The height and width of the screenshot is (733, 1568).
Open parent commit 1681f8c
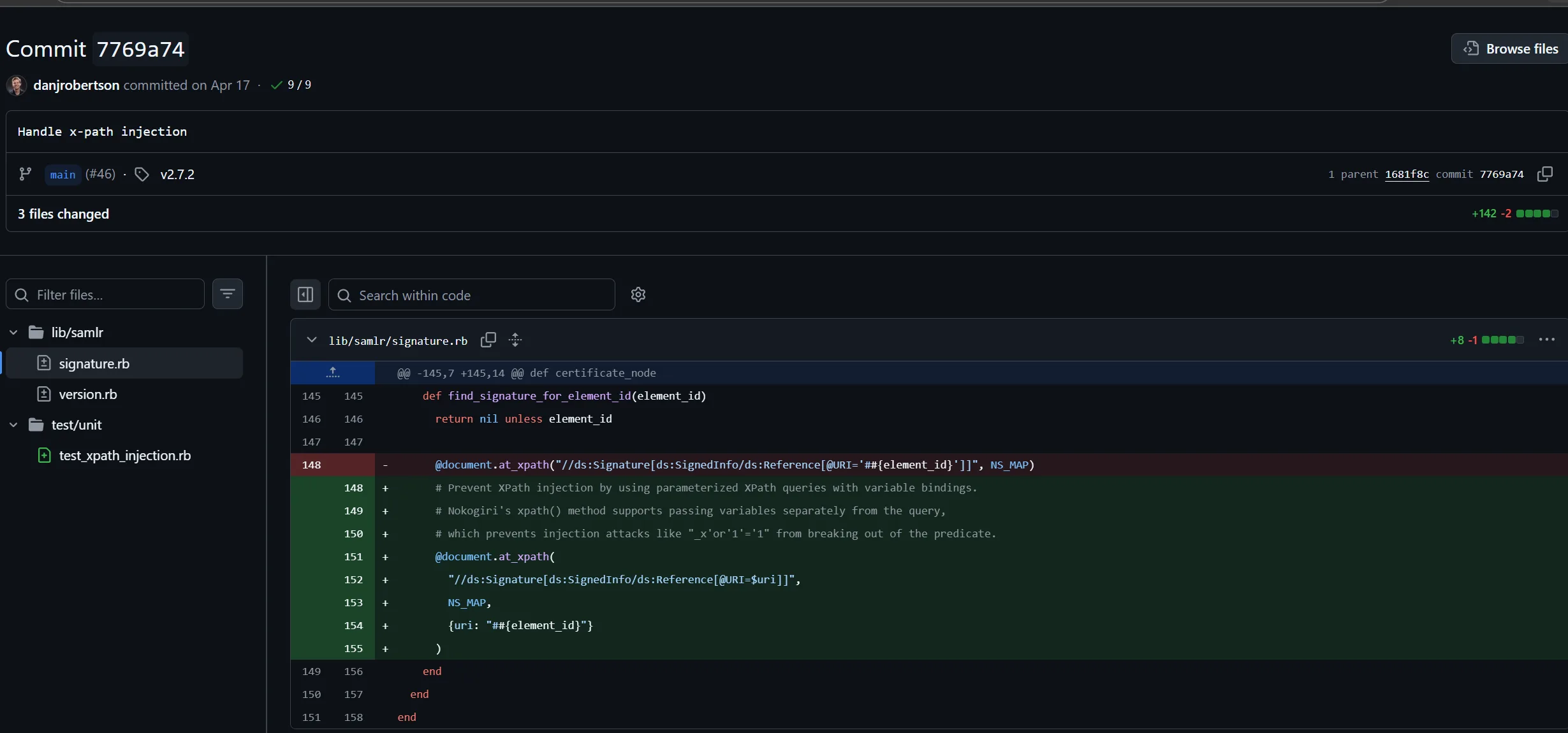(1407, 174)
